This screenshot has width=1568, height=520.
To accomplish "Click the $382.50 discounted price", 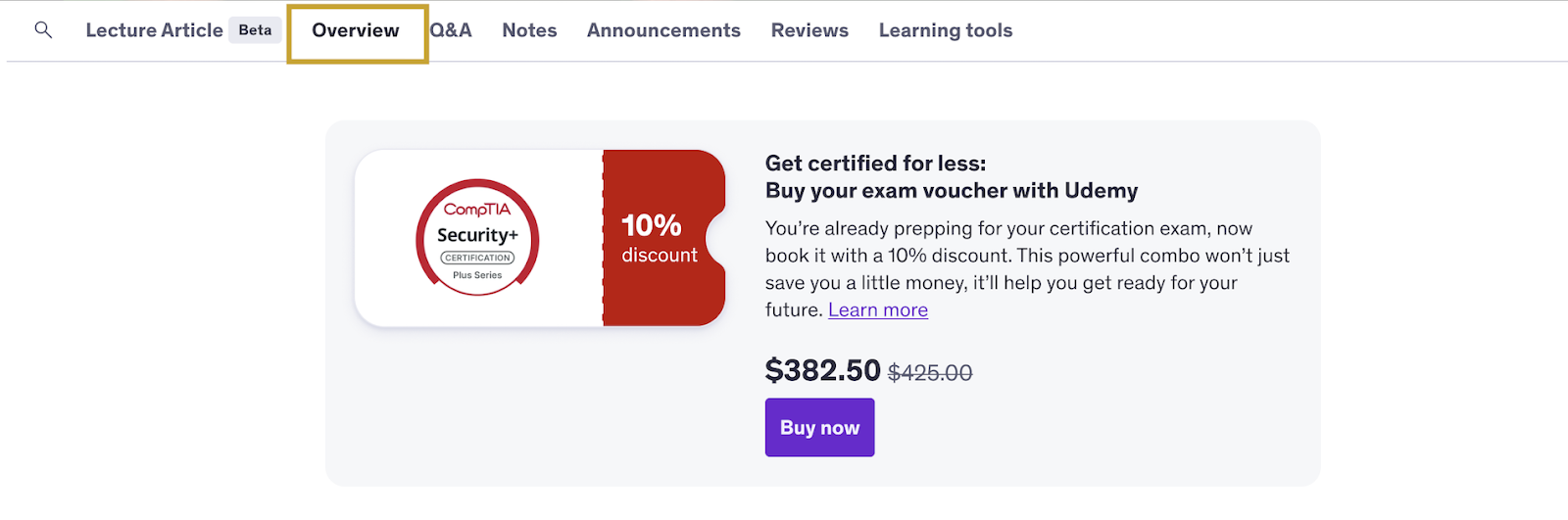I will pos(823,370).
